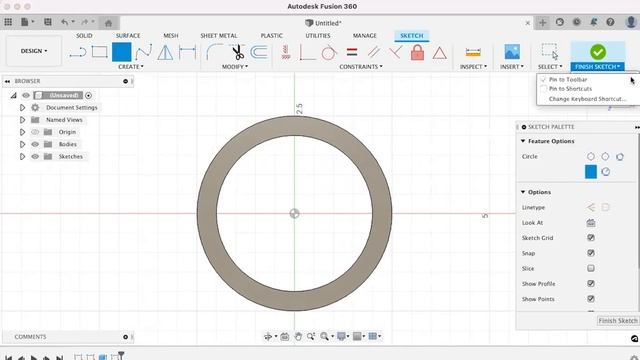Choose 3-tangent circle in Sketch Palette

pyautogui.click(x=605, y=172)
